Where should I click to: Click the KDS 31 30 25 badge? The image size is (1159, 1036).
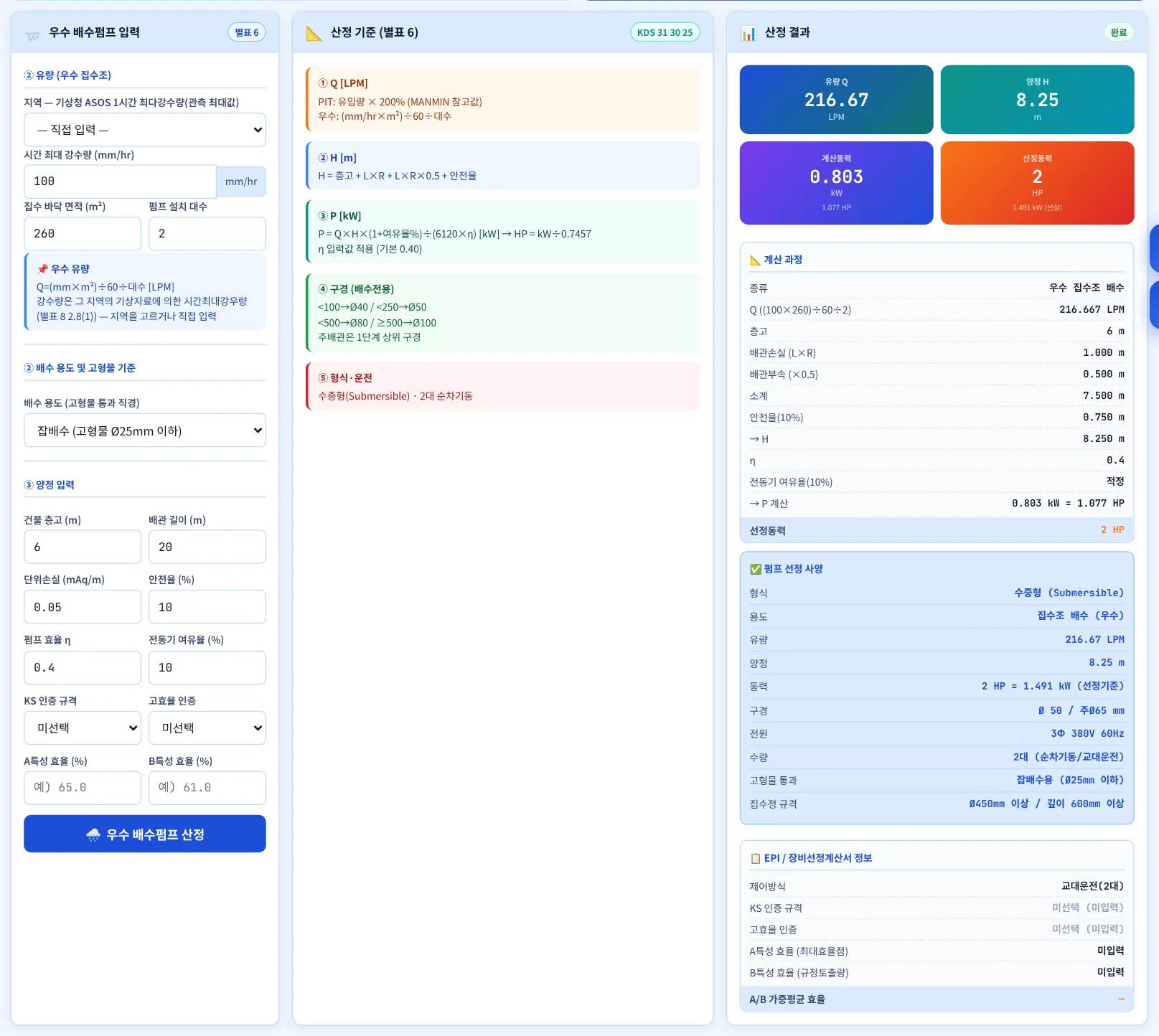(x=665, y=32)
